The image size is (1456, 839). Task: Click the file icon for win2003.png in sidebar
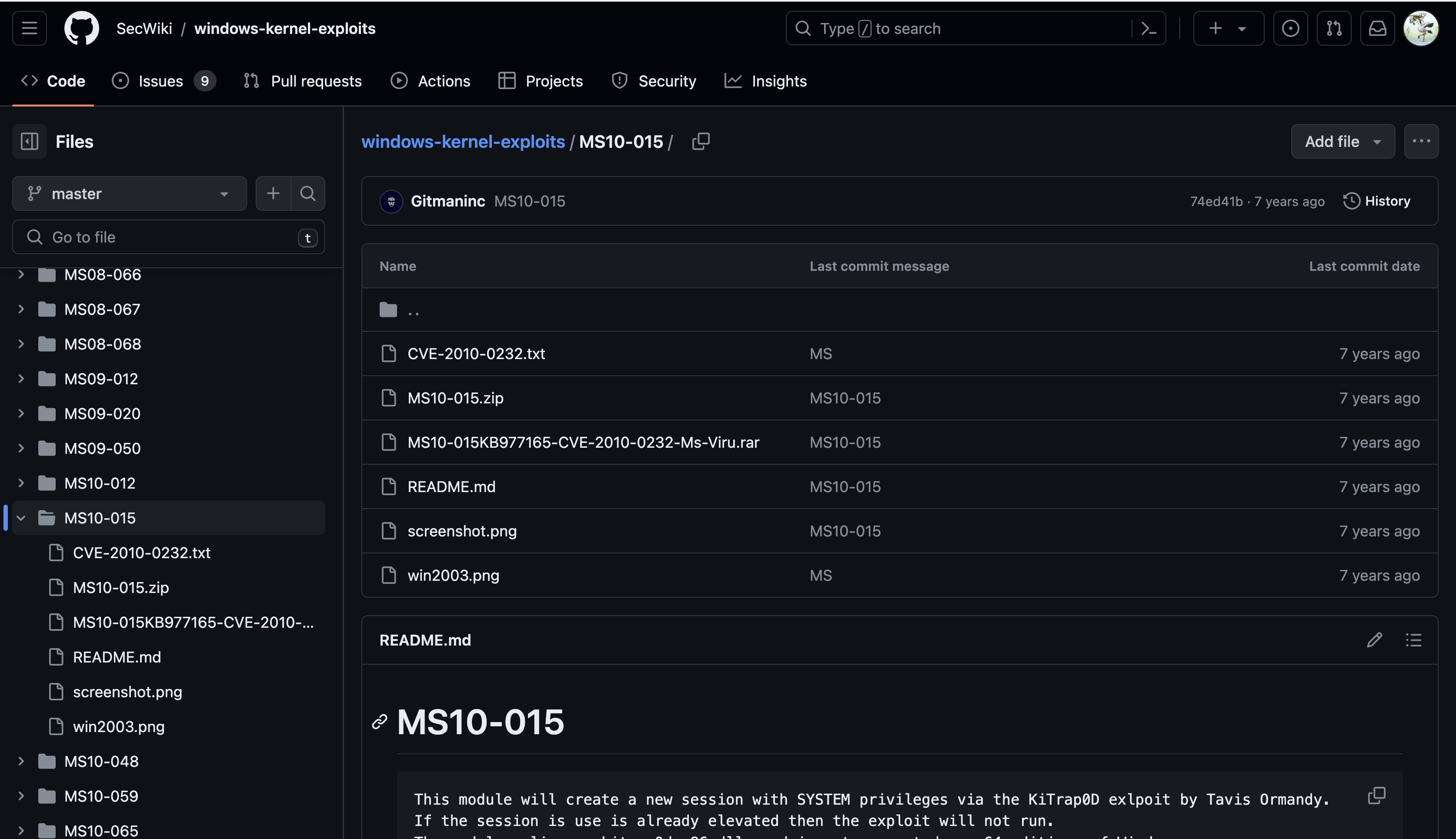56,726
